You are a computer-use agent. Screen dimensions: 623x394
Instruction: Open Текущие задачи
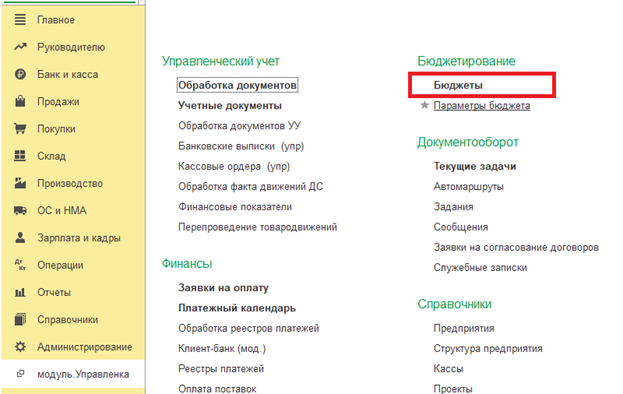pos(475,166)
